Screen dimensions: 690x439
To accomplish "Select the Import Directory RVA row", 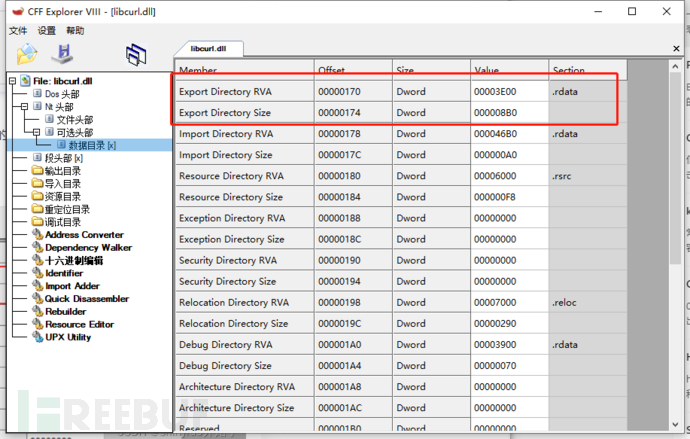I will pyautogui.click(x=240, y=134).
